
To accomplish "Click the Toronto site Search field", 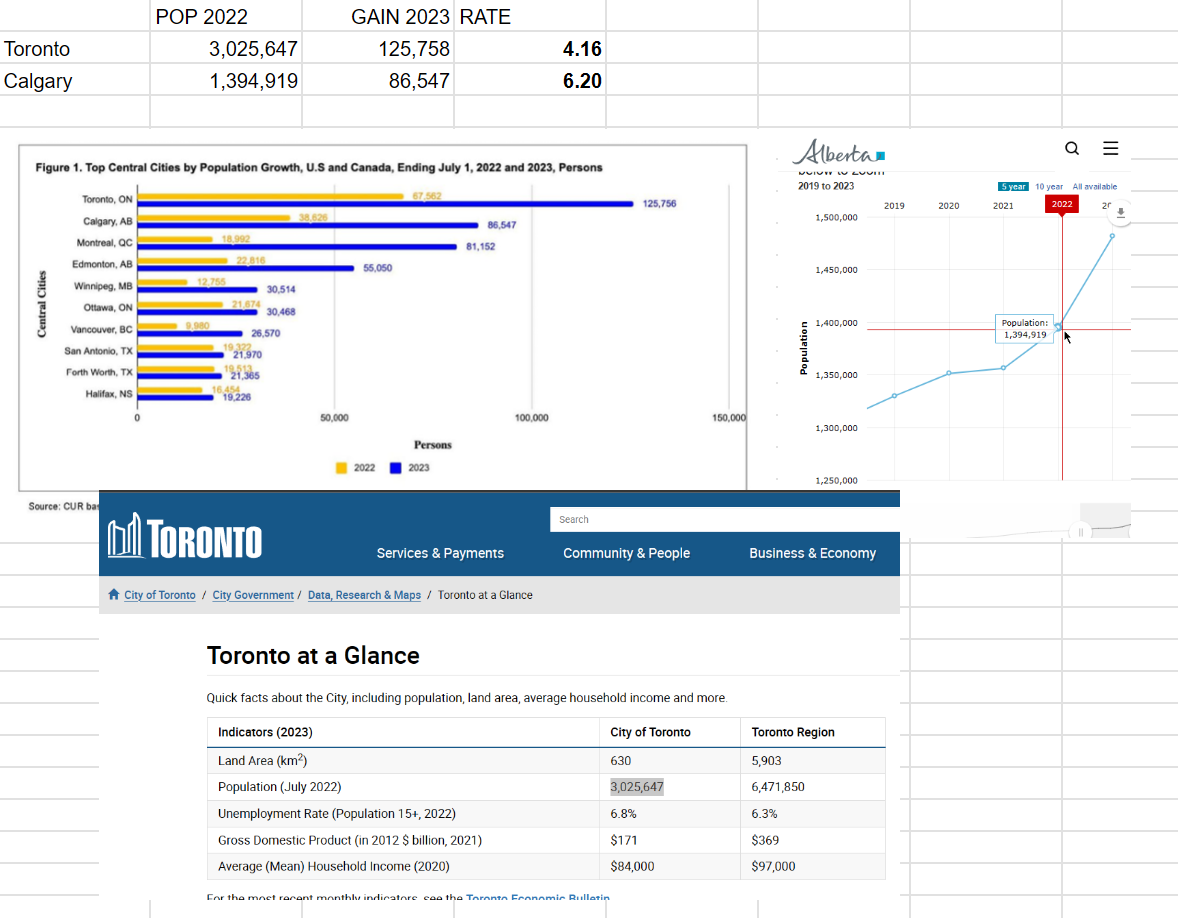I will 724,519.
